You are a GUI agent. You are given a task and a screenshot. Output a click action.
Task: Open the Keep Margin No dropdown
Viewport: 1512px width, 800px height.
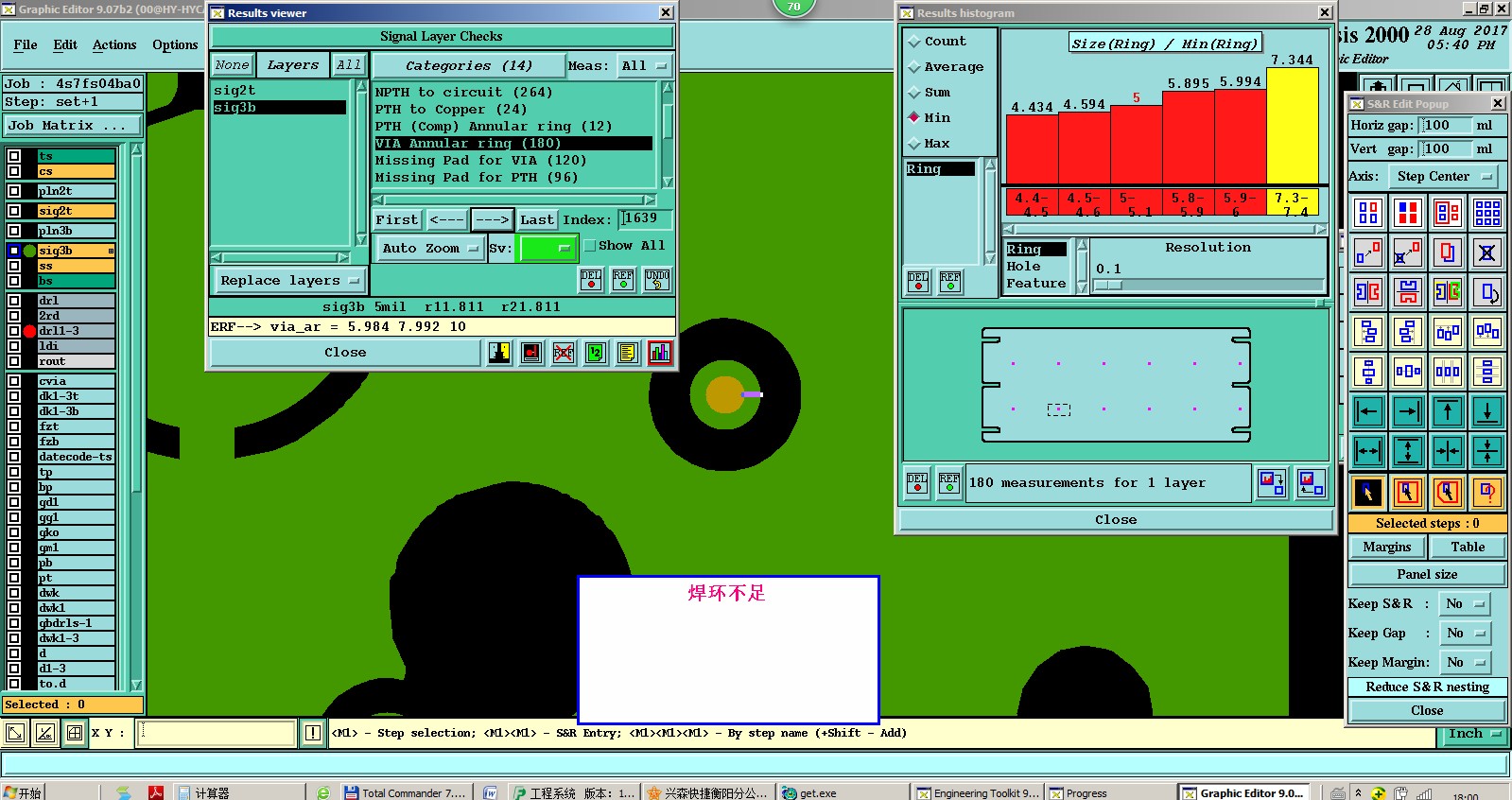pyautogui.click(x=1465, y=663)
